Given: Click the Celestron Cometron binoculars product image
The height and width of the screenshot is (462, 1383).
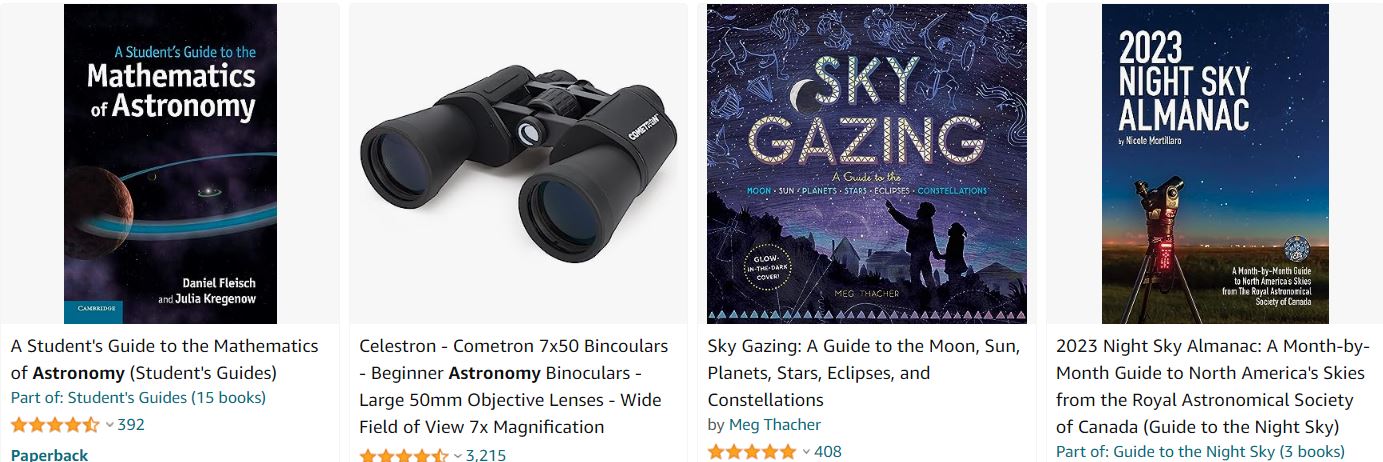Looking at the screenshot, I should pyautogui.click(x=518, y=164).
